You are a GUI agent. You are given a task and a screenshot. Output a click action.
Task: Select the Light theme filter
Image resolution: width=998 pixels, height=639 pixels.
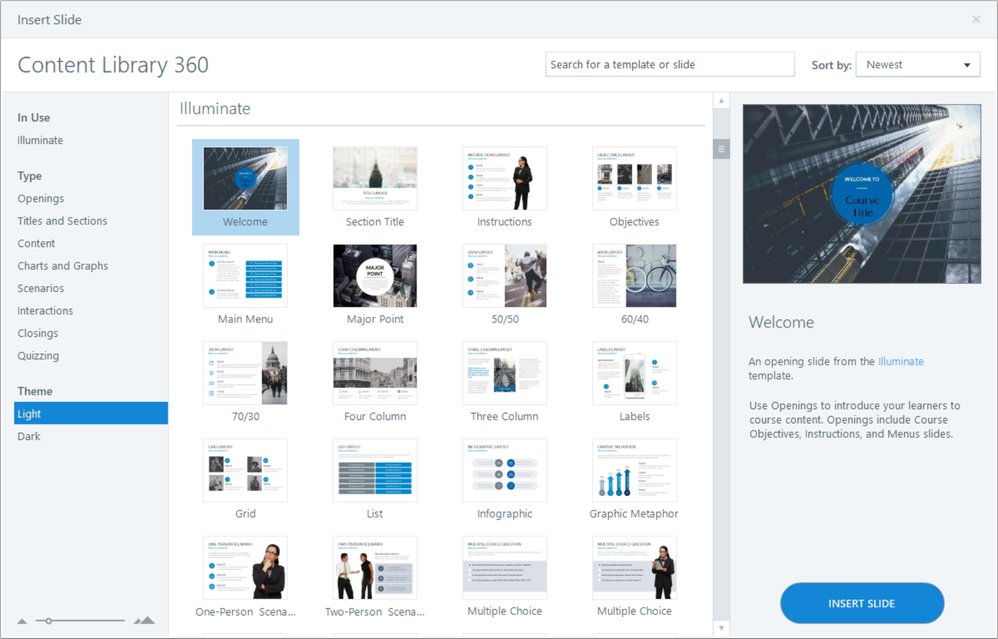pos(91,413)
